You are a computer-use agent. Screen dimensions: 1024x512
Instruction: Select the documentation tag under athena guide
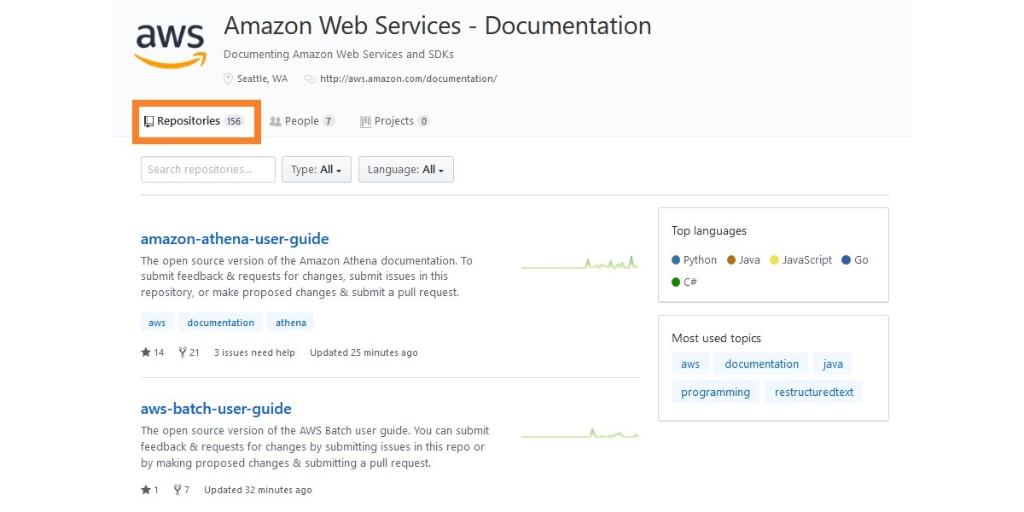point(221,322)
